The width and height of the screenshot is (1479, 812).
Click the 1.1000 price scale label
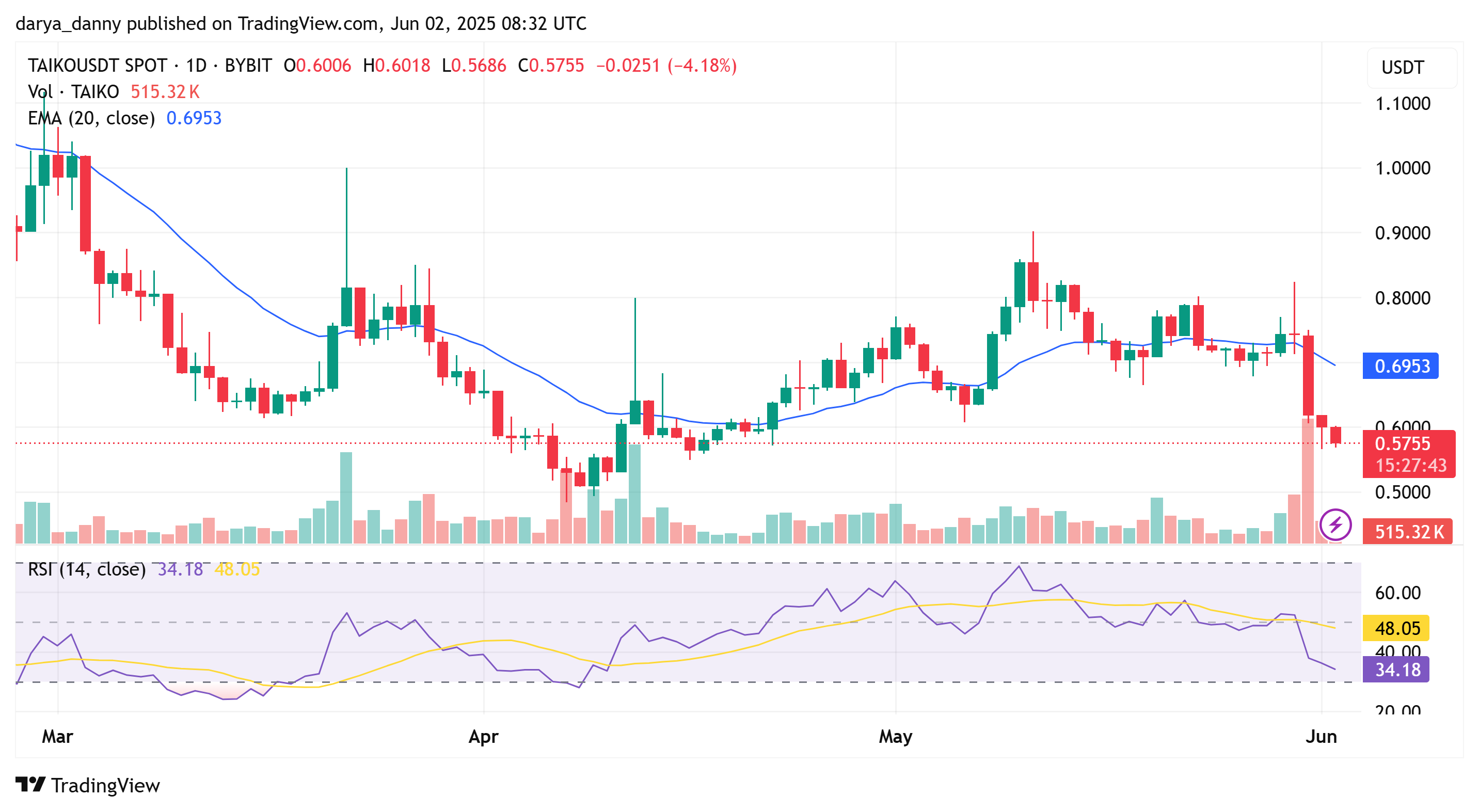click(1402, 104)
